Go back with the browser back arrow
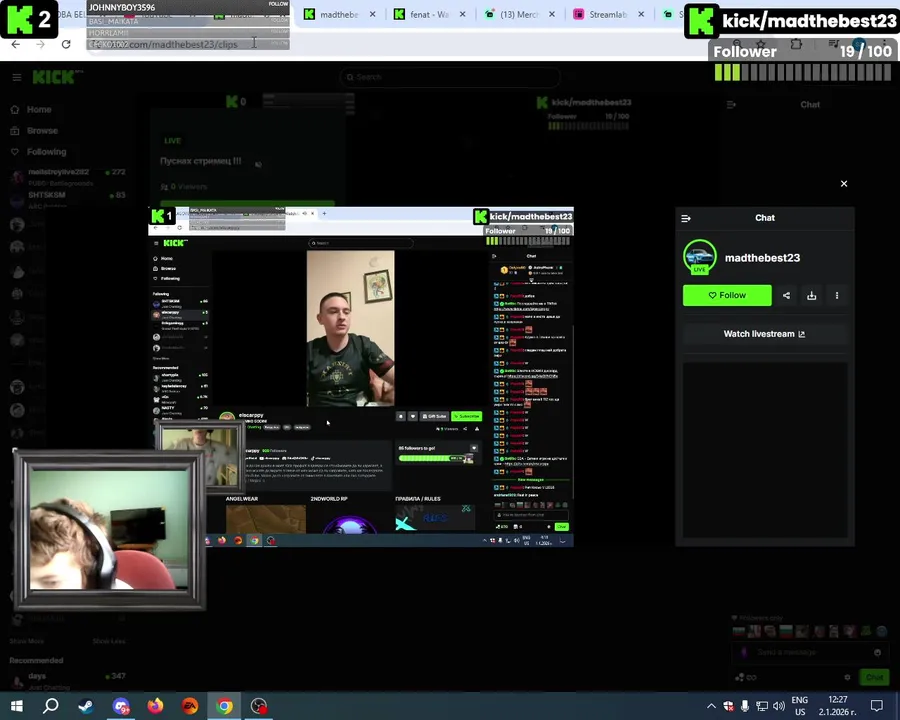This screenshot has height=720, width=900. [x=15, y=44]
